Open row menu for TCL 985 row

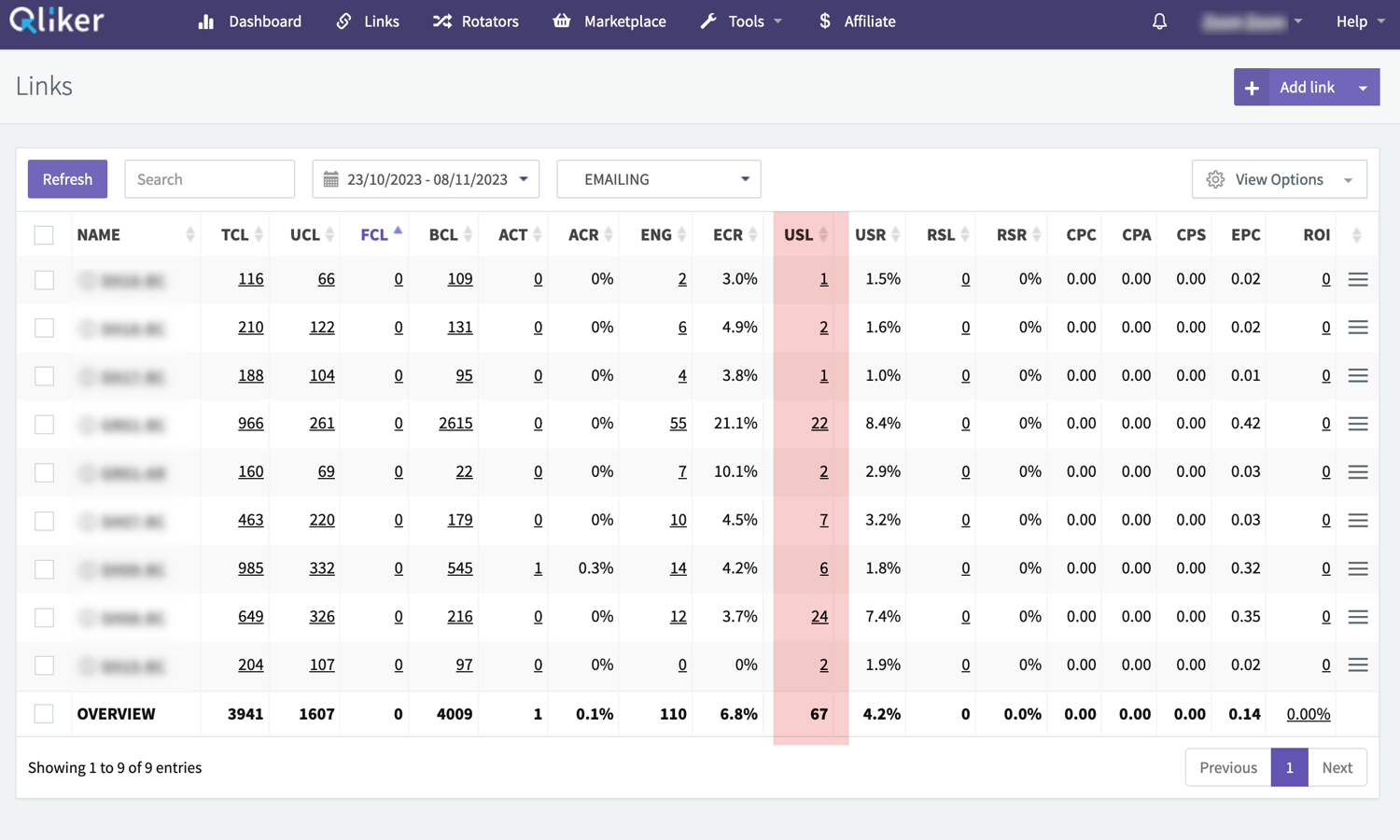(x=1358, y=568)
